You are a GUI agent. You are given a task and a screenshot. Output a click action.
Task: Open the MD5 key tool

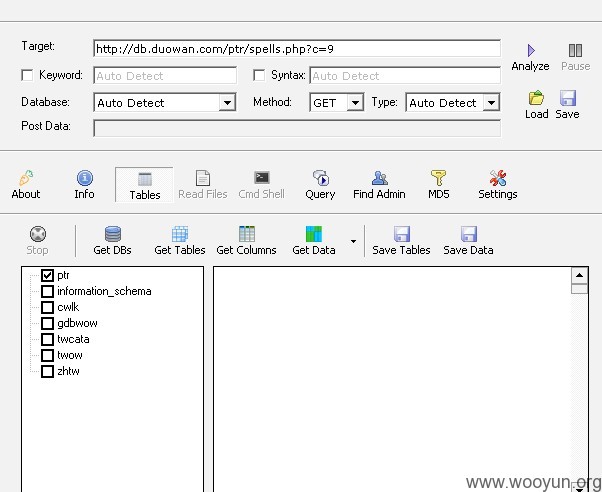pyautogui.click(x=438, y=185)
